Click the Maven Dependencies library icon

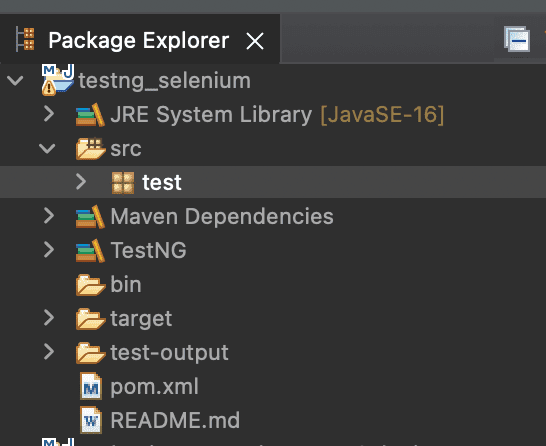pyautogui.click(x=90, y=217)
